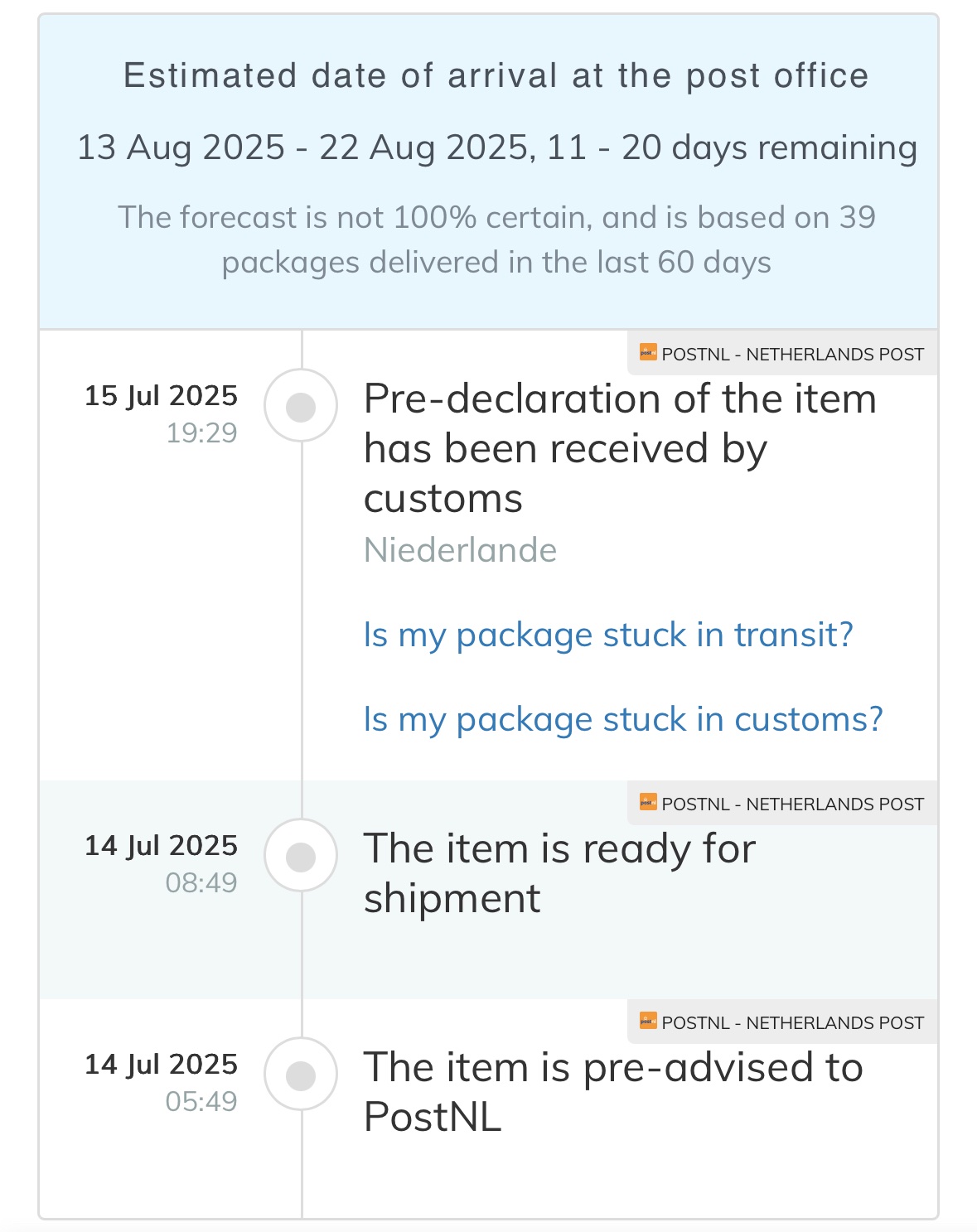The width and height of the screenshot is (977, 1232).
Task: Click 'The item is ready for shipment' text
Action: click(559, 873)
